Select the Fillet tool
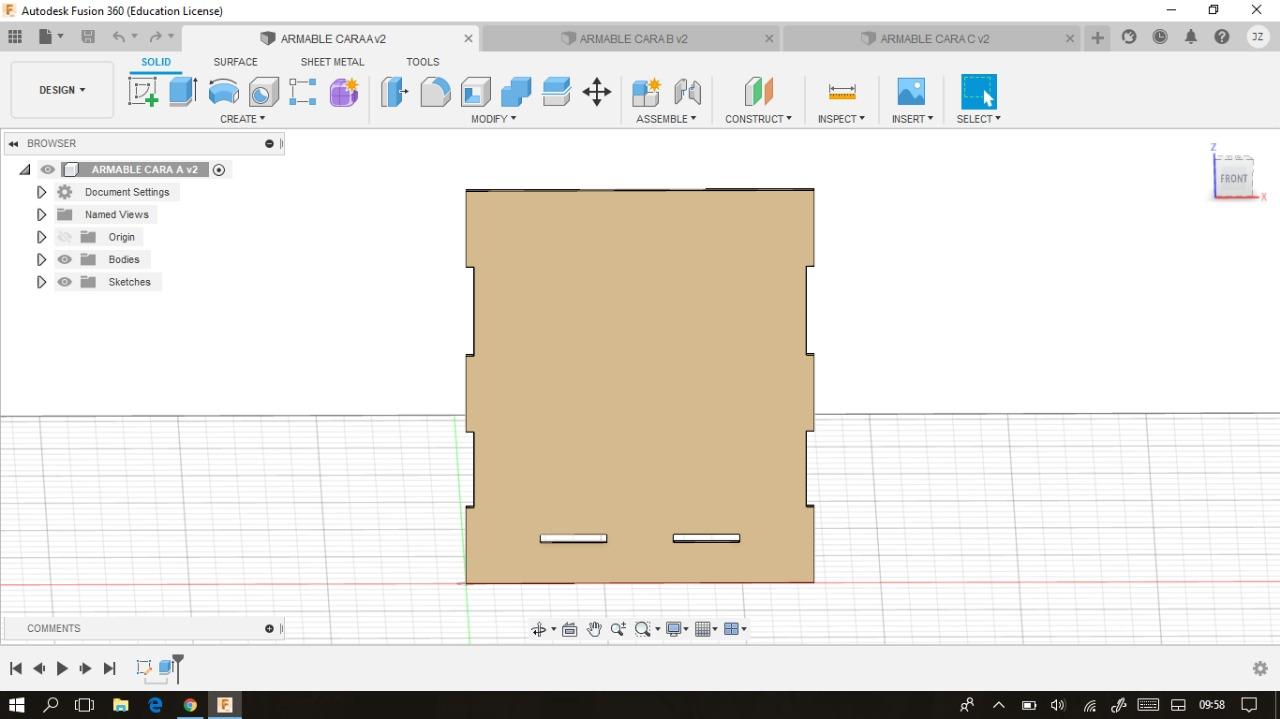The image size is (1280, 719). (435, 92)
